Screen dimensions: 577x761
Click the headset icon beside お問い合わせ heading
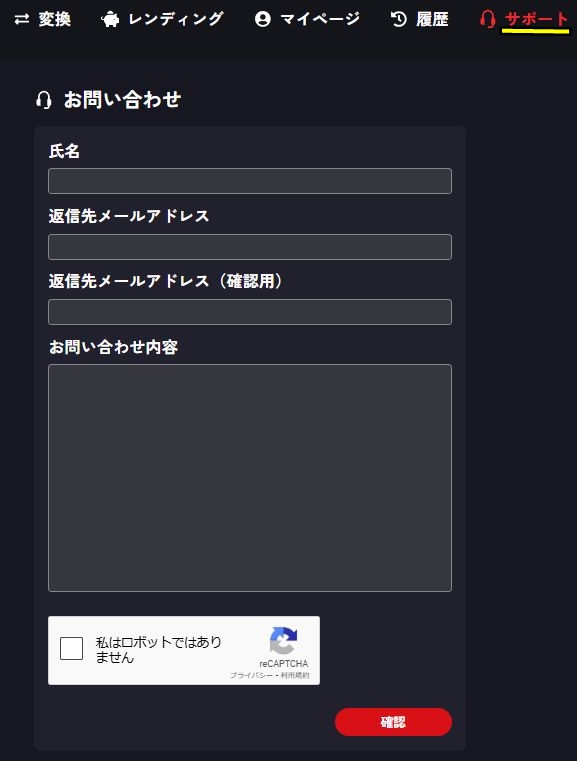click(44, 100)
